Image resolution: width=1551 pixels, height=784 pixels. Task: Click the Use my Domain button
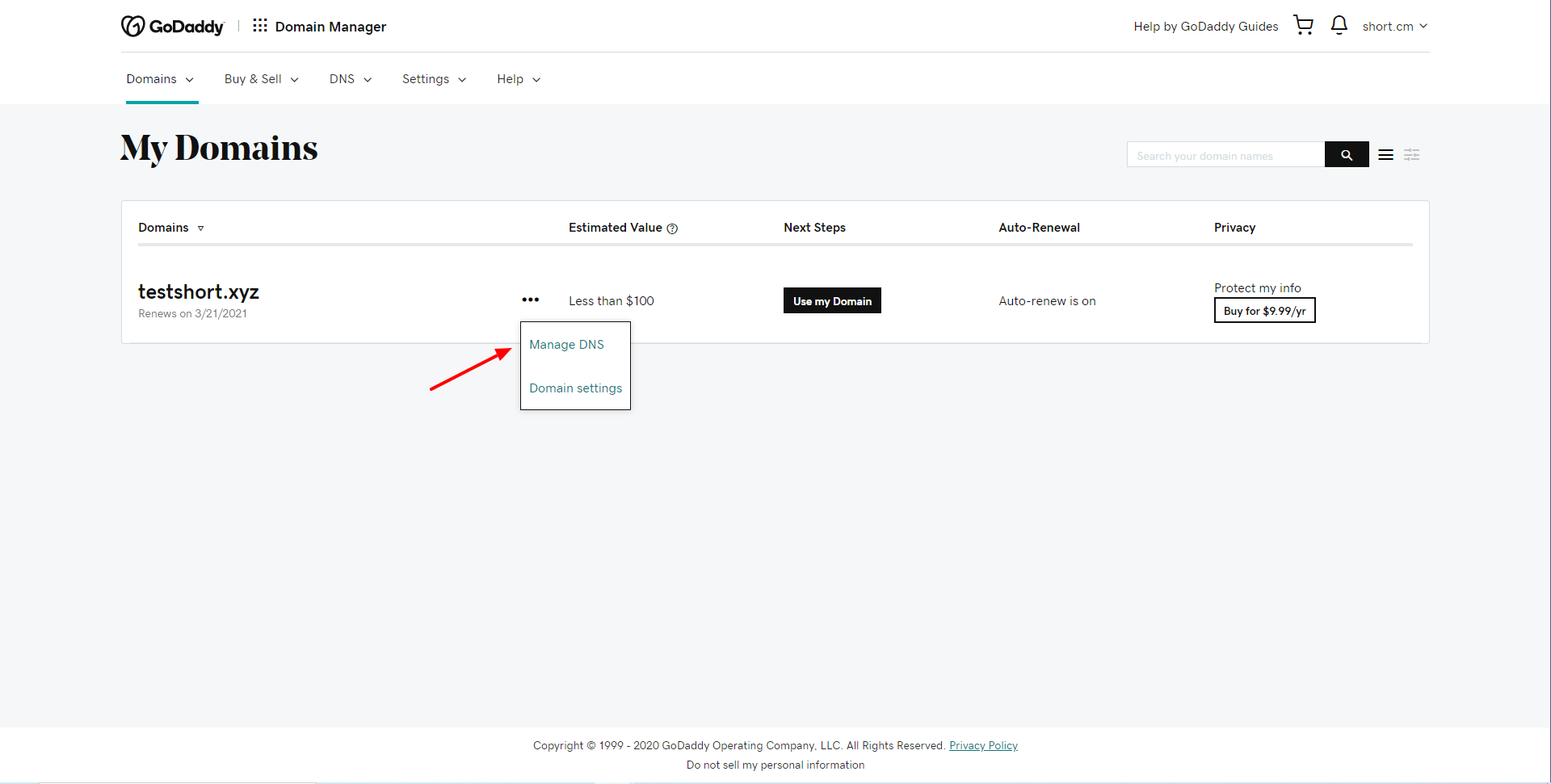tap(832, 300)
